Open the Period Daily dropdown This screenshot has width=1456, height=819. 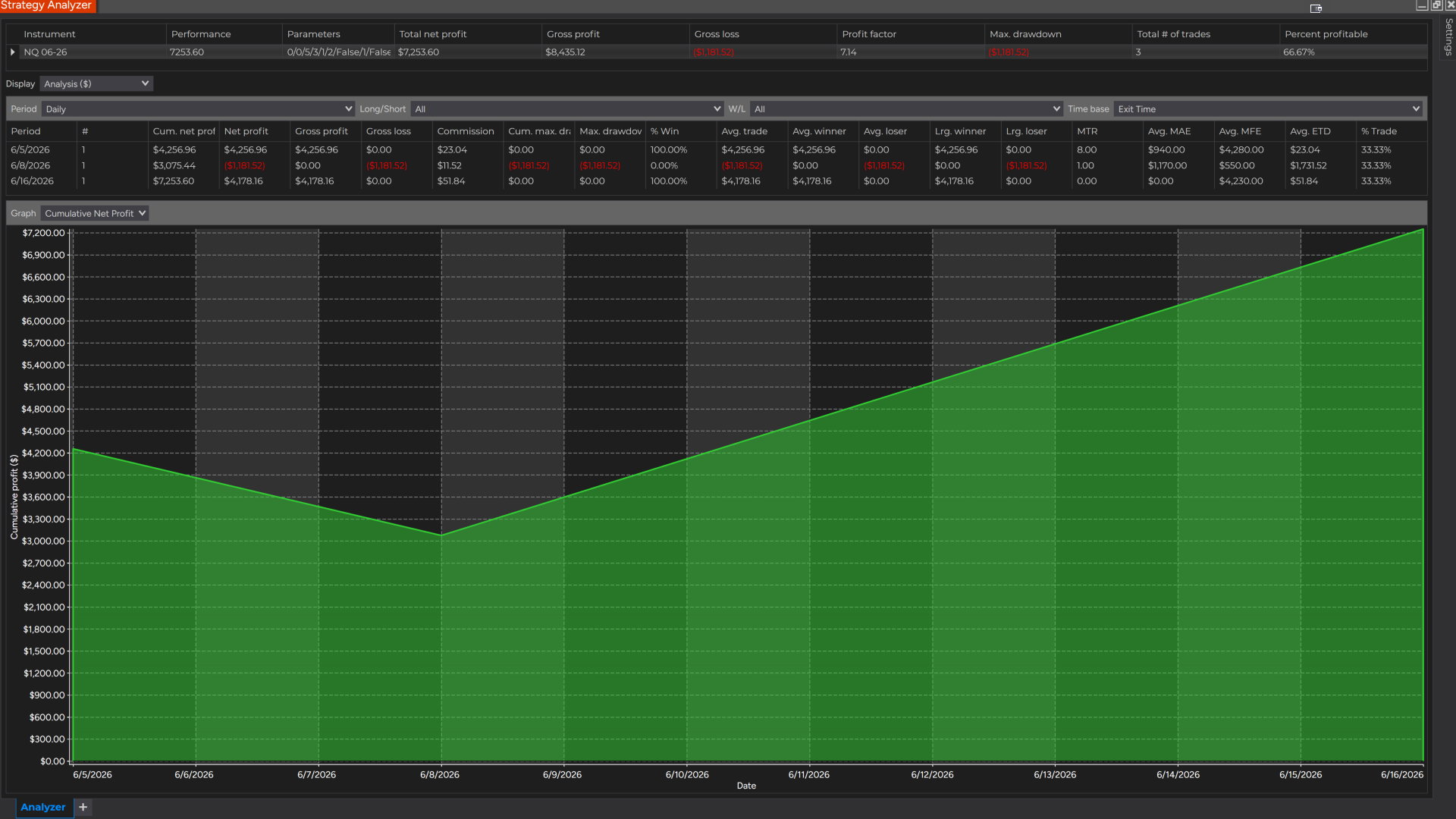198,109
